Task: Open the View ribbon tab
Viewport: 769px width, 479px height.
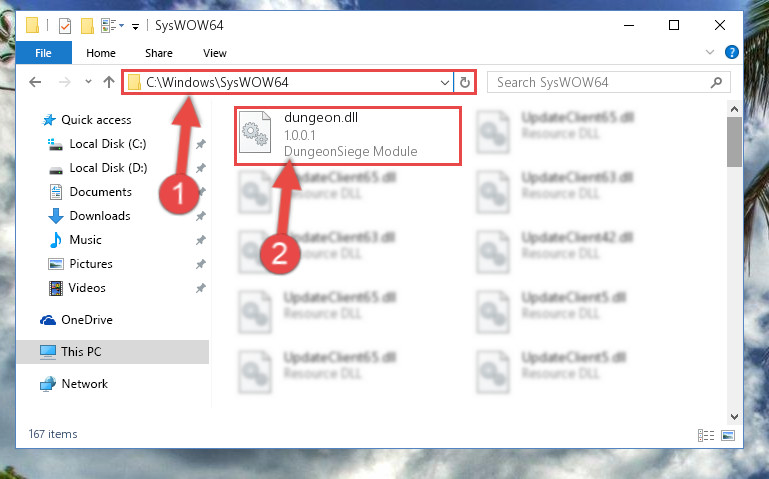Action: tap(215, 53)
